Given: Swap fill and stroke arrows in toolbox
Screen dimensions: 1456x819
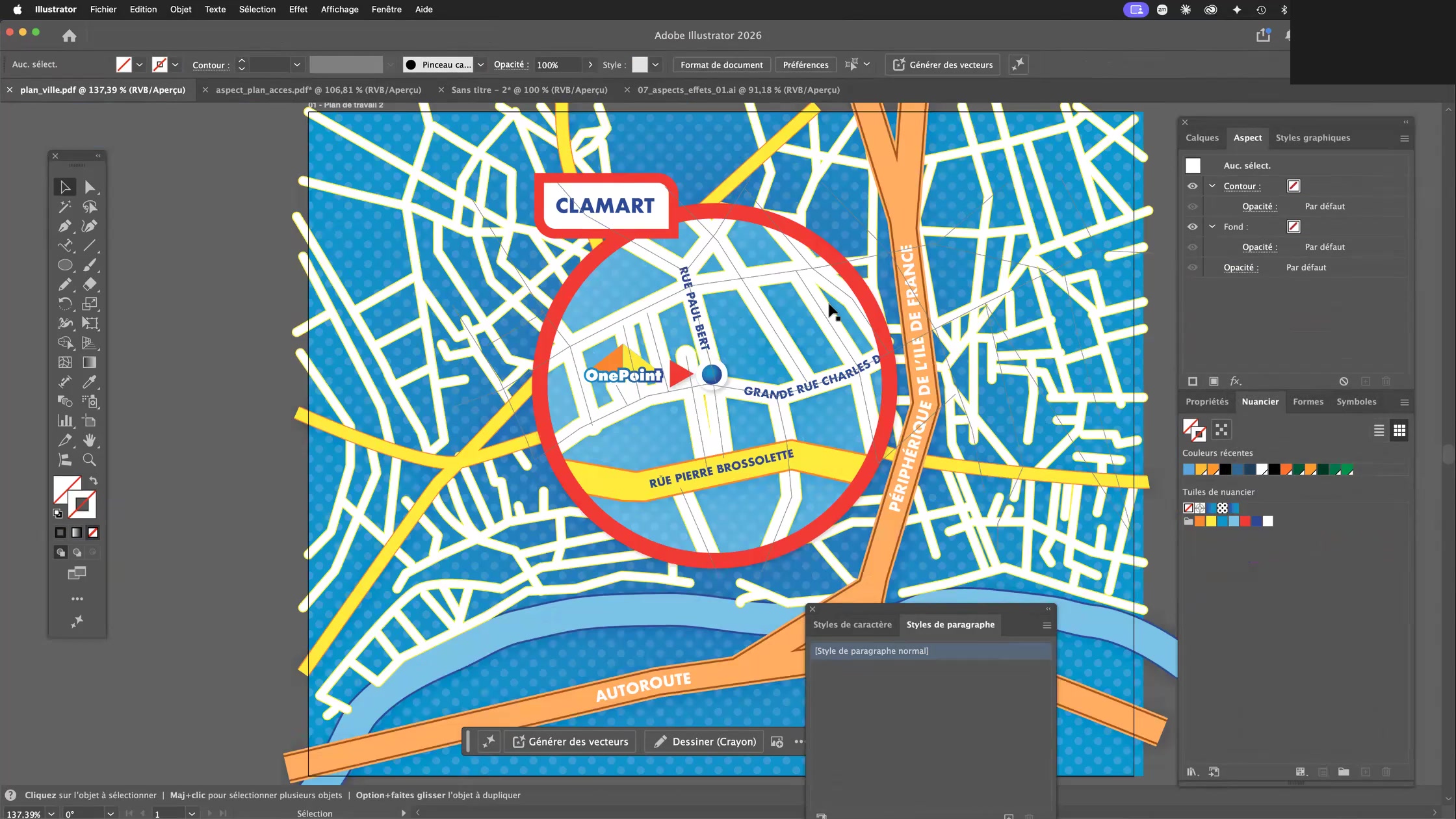Looking at the screenshot, I should click(94, 481).
